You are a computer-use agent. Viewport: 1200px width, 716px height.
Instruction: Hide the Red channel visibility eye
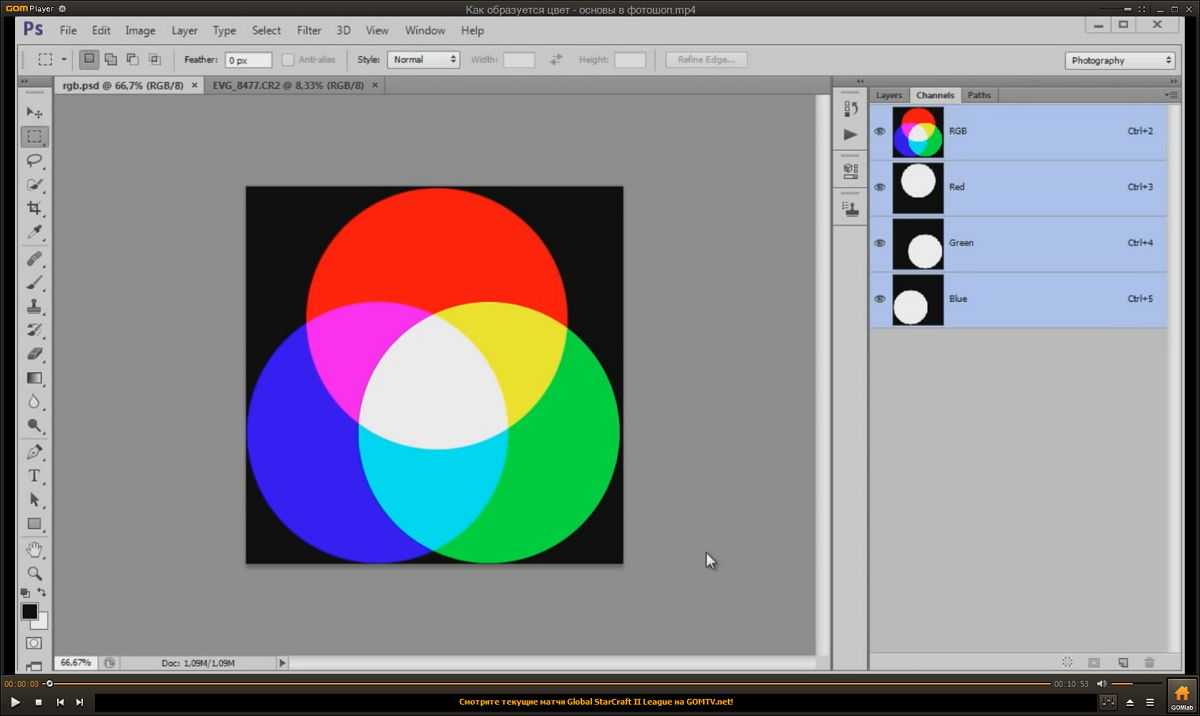[x=880, y=187]
